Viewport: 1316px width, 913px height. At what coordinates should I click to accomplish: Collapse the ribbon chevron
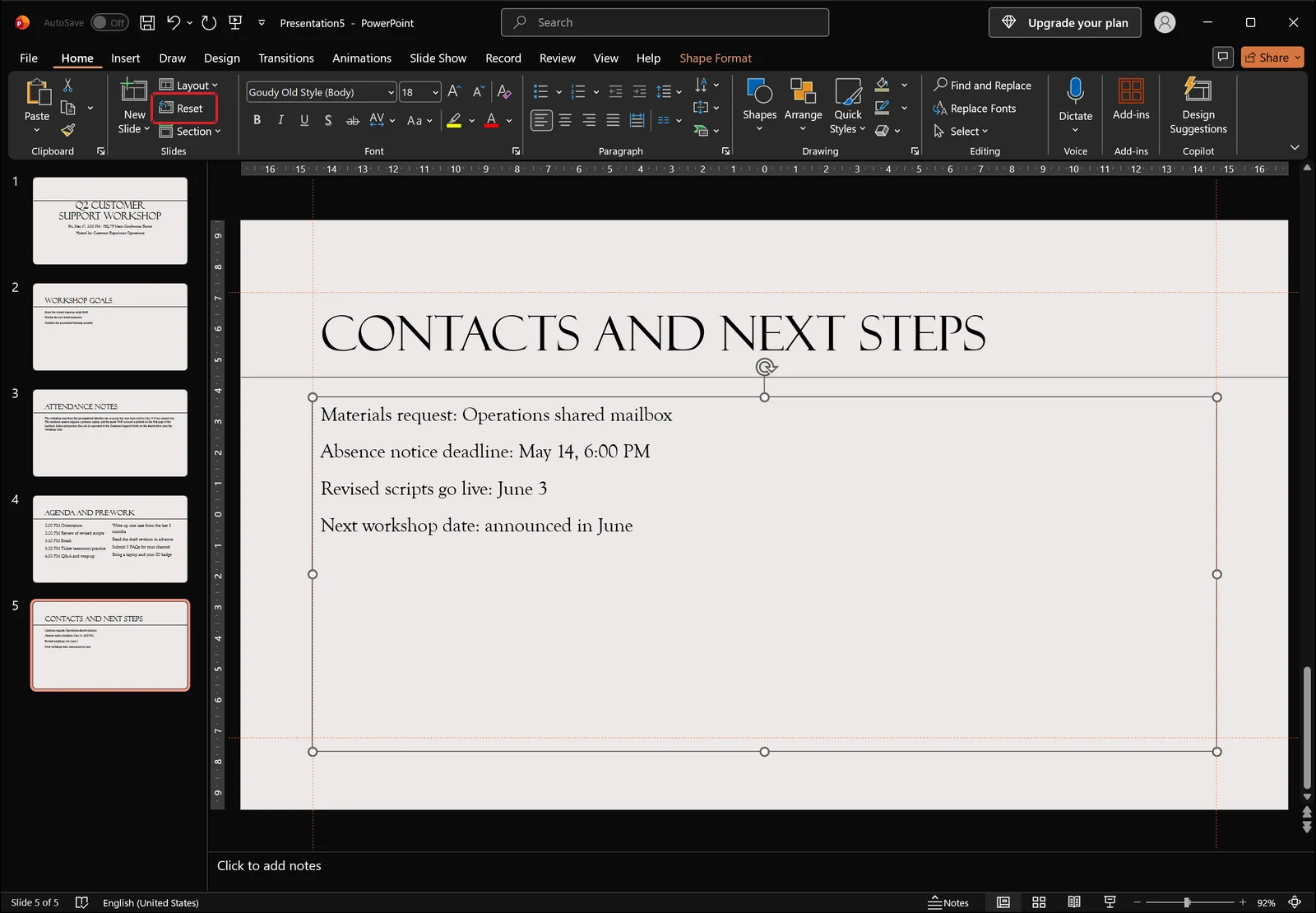point(1295,147)
